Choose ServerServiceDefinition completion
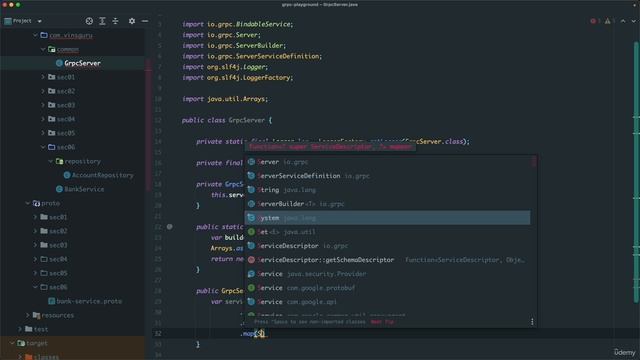This screenshot has width=640, height=360. (387, 176)
